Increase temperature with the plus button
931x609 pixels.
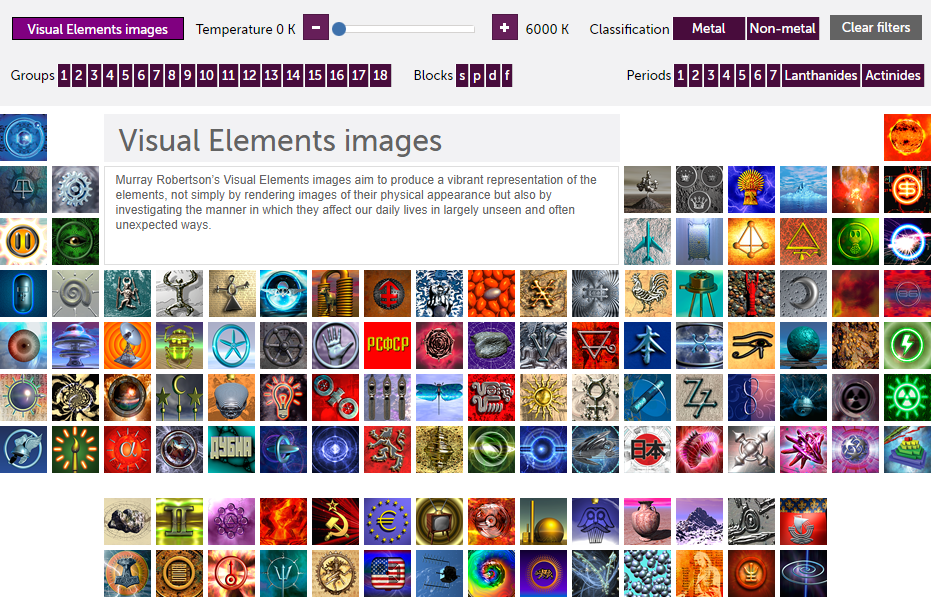(x=505, y=27)
